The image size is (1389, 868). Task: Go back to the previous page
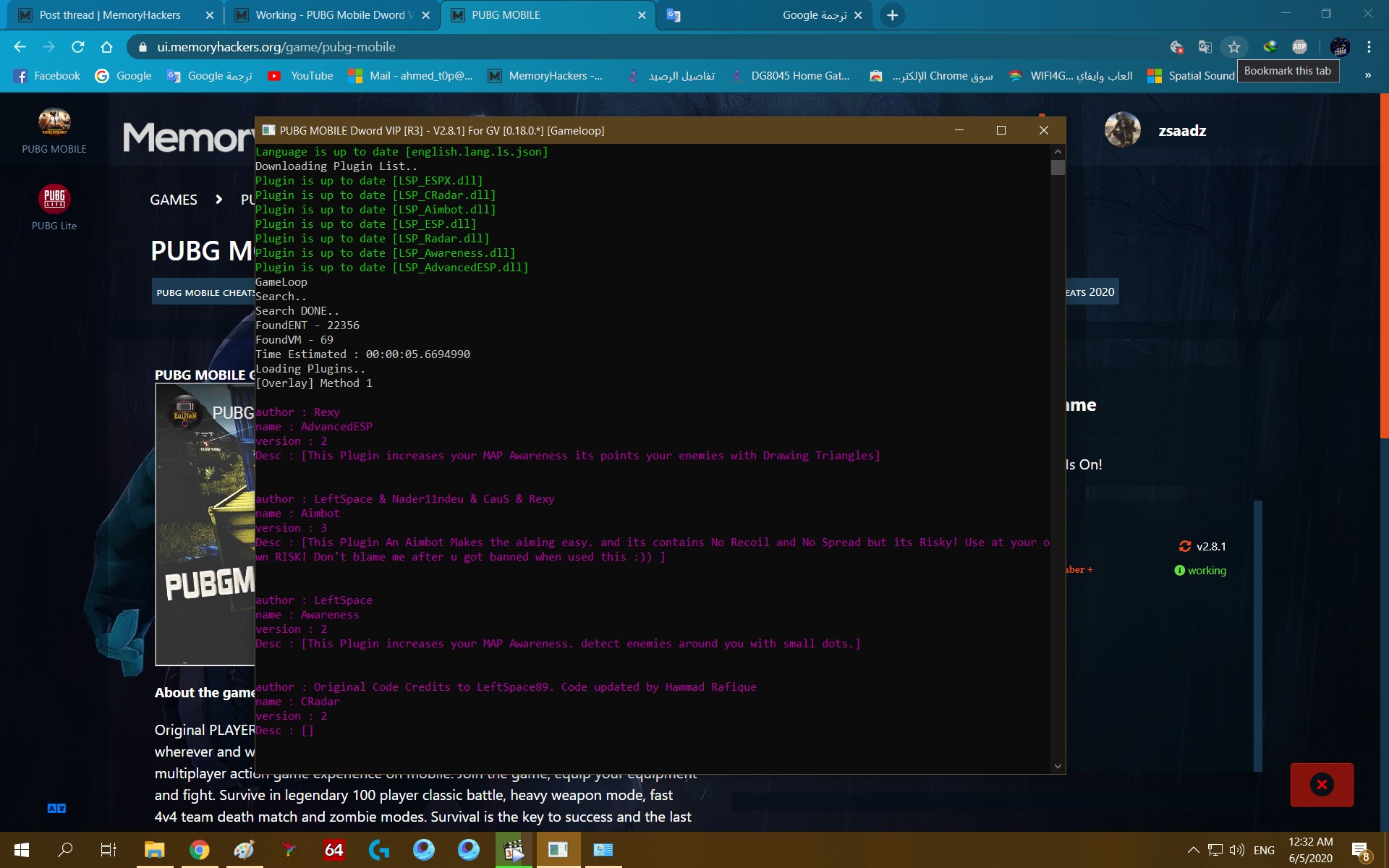coord(20,47)
